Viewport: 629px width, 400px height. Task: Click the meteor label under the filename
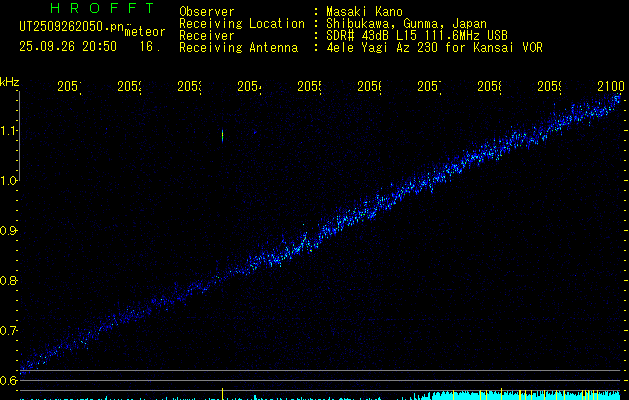143,32
